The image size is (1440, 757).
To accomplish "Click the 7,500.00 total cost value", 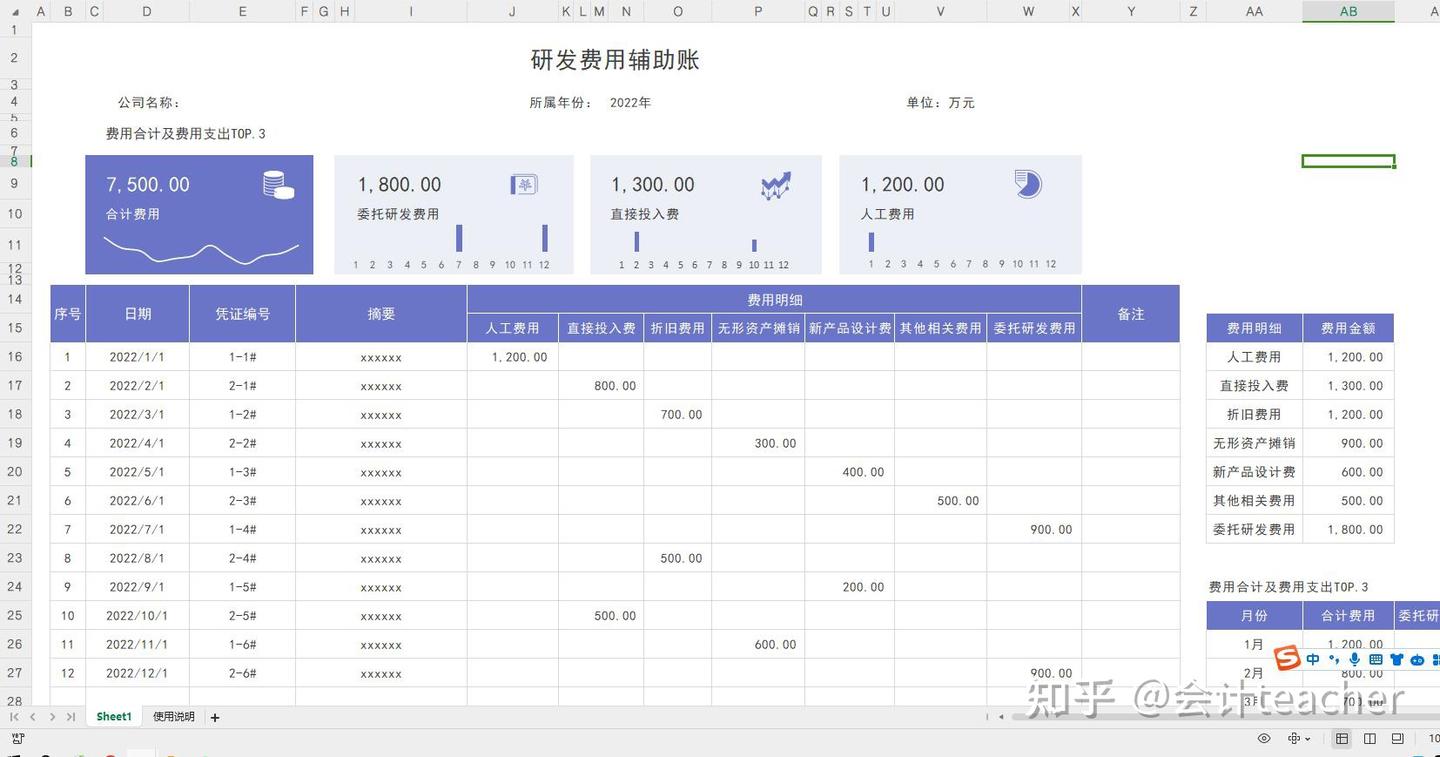I will coord(148,185).
